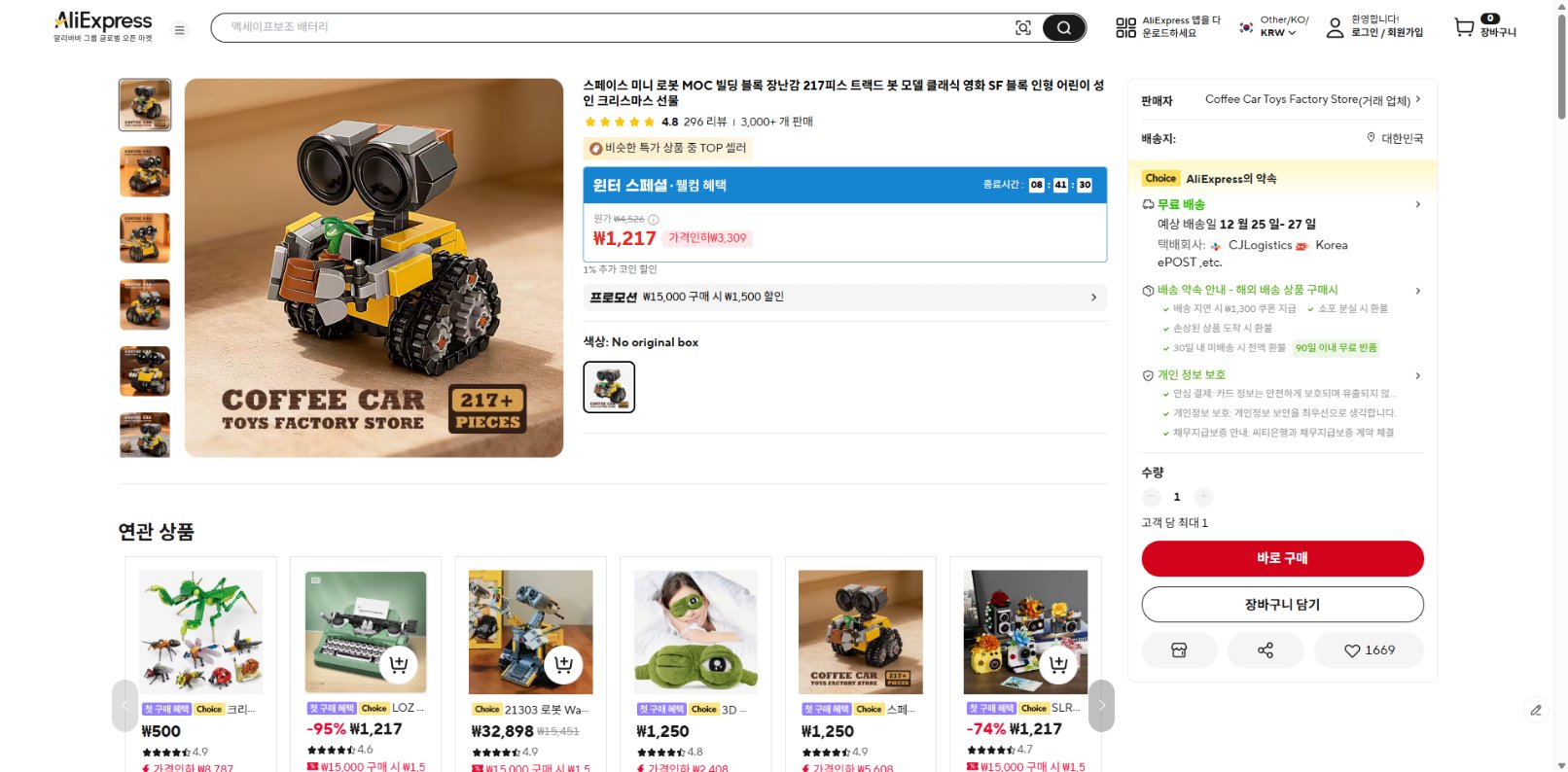Open the shopping cart icon
The height and width of the screenshot is (772, 1568).
(1464, 27)
